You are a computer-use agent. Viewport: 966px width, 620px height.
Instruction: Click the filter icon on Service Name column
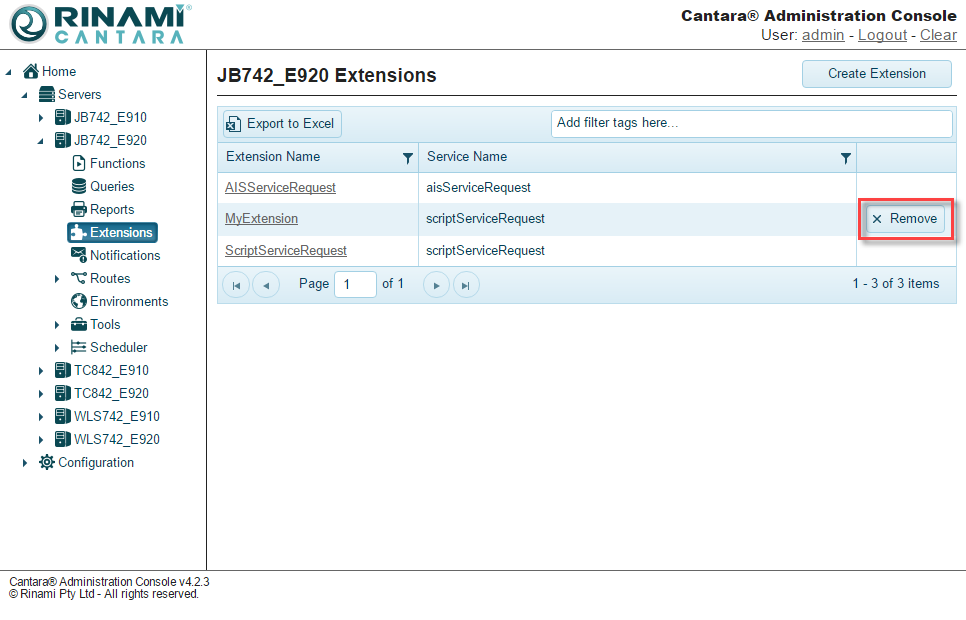[846, 158]
